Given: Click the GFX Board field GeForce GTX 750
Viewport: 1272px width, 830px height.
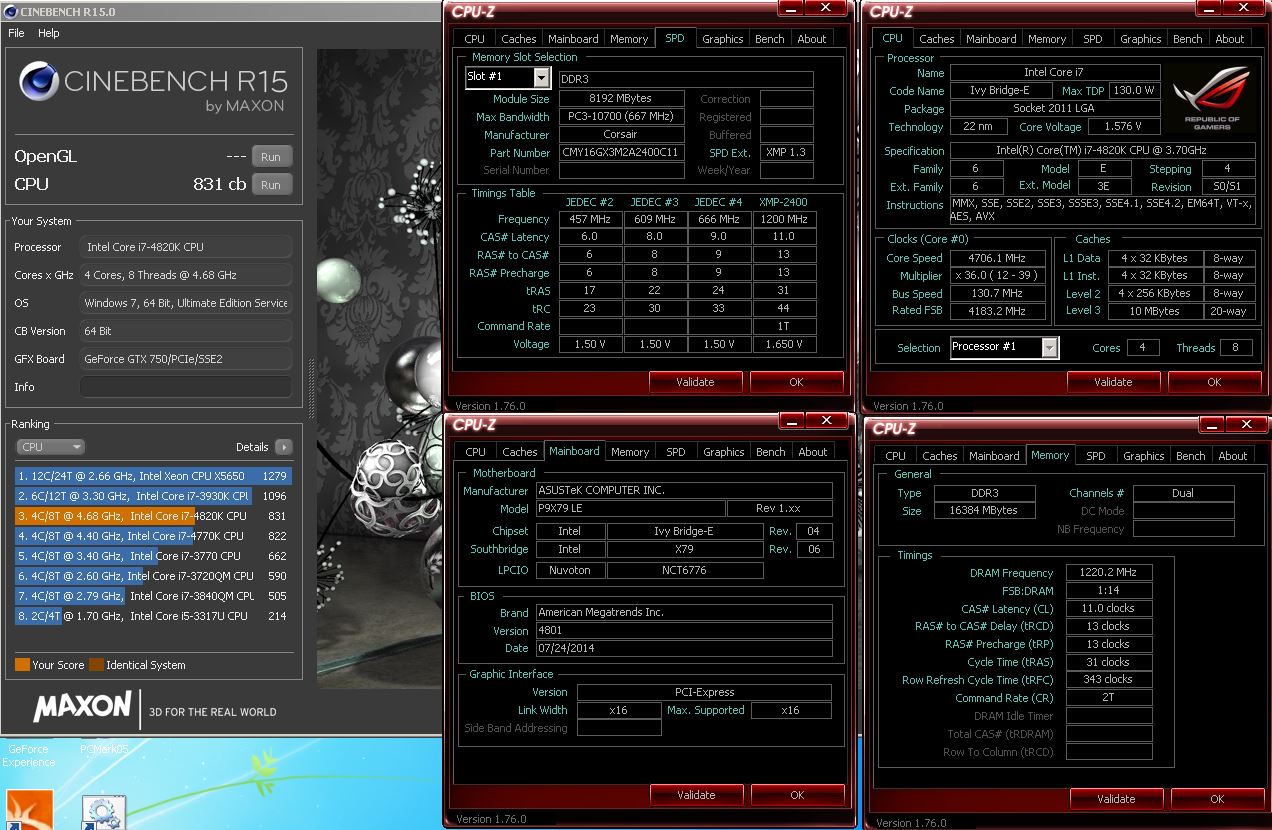Looking at the screenshot, I should click(x=186, y=359).
